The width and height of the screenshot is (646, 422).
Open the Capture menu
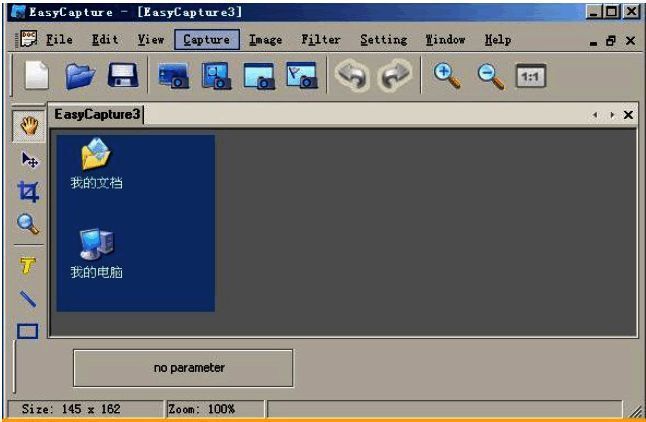[x=207, y=40]
